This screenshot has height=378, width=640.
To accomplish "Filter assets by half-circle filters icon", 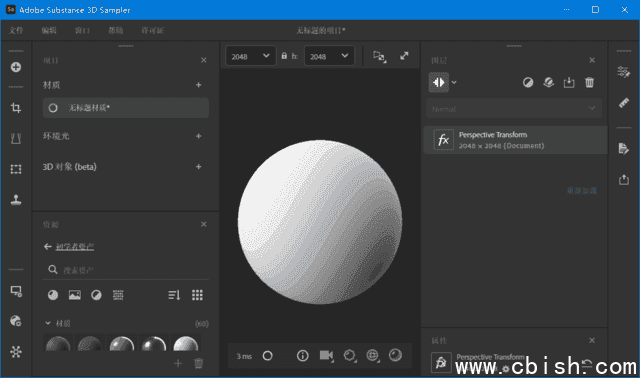I will pos(96,295).
